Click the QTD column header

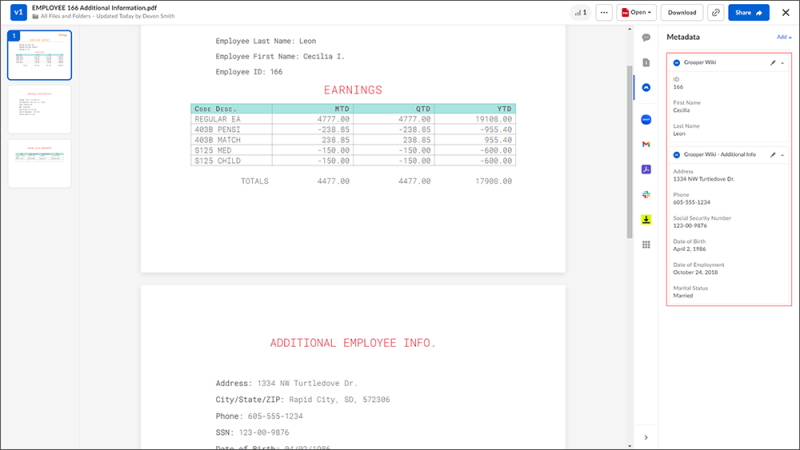423,109
